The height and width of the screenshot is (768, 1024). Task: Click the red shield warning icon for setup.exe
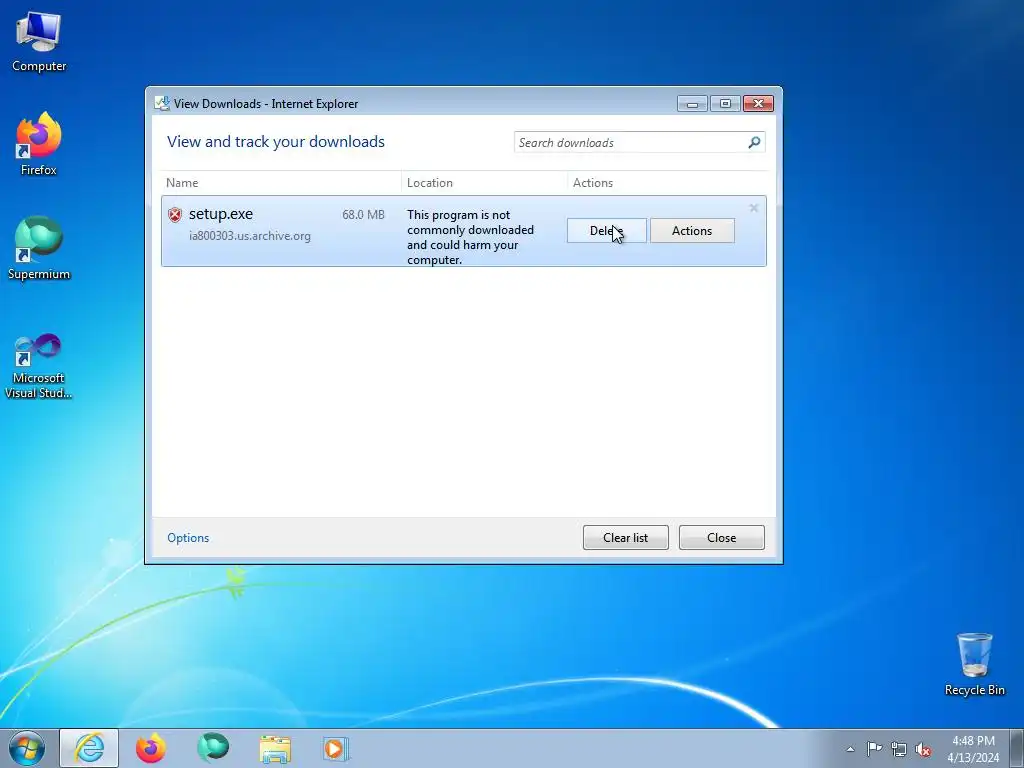pos(175,215)
